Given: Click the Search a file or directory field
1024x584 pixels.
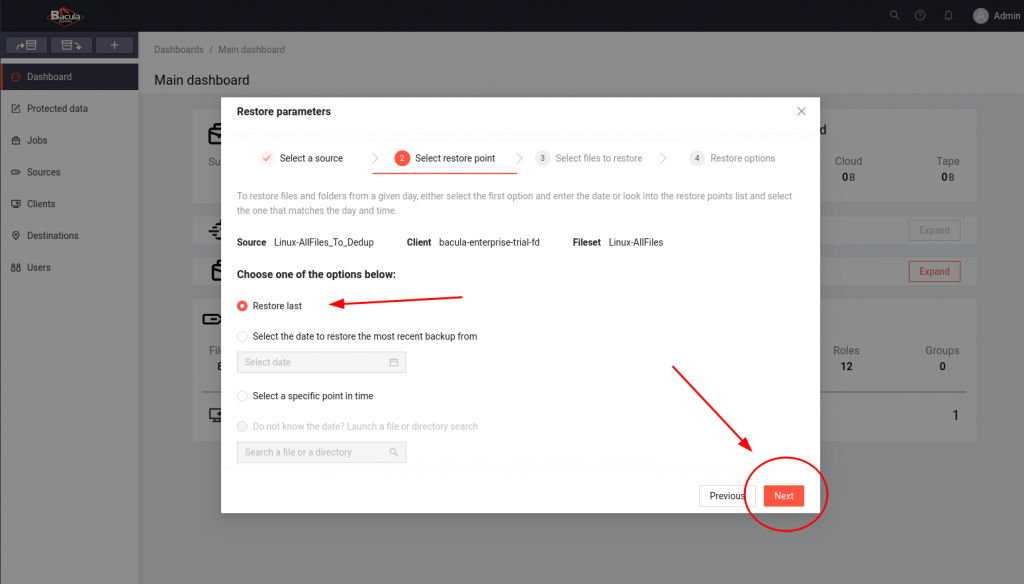Looking at the screenshot, I should (321, 452).
